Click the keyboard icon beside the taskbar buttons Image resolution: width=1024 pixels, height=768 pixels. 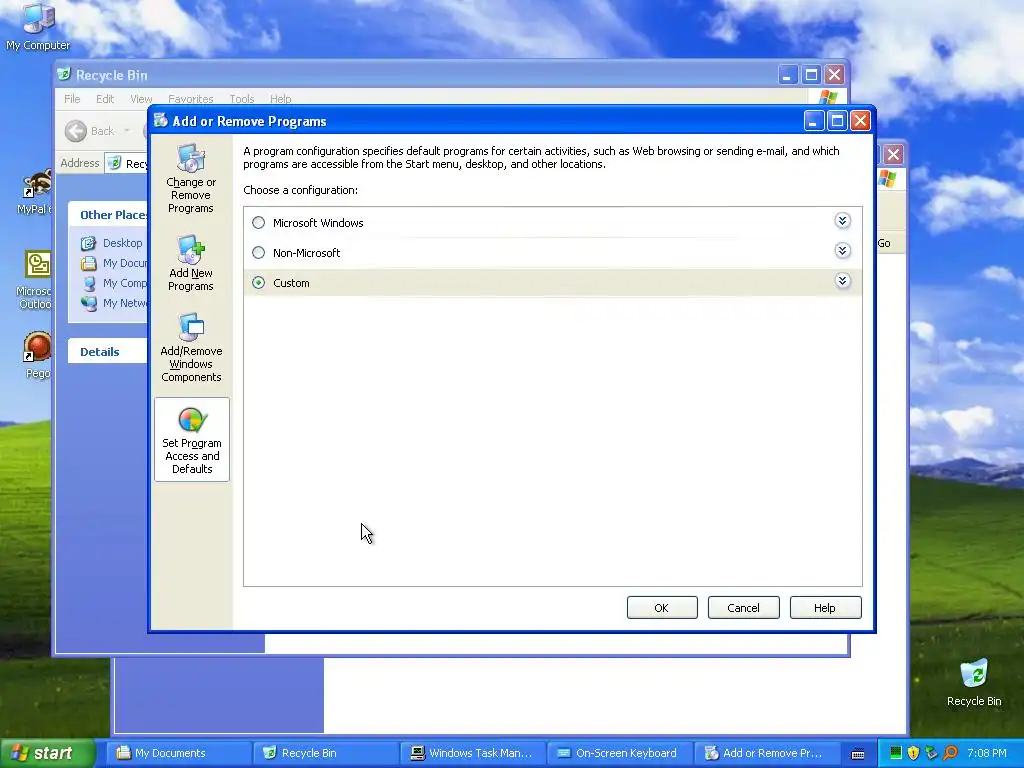tap(858, 754)
